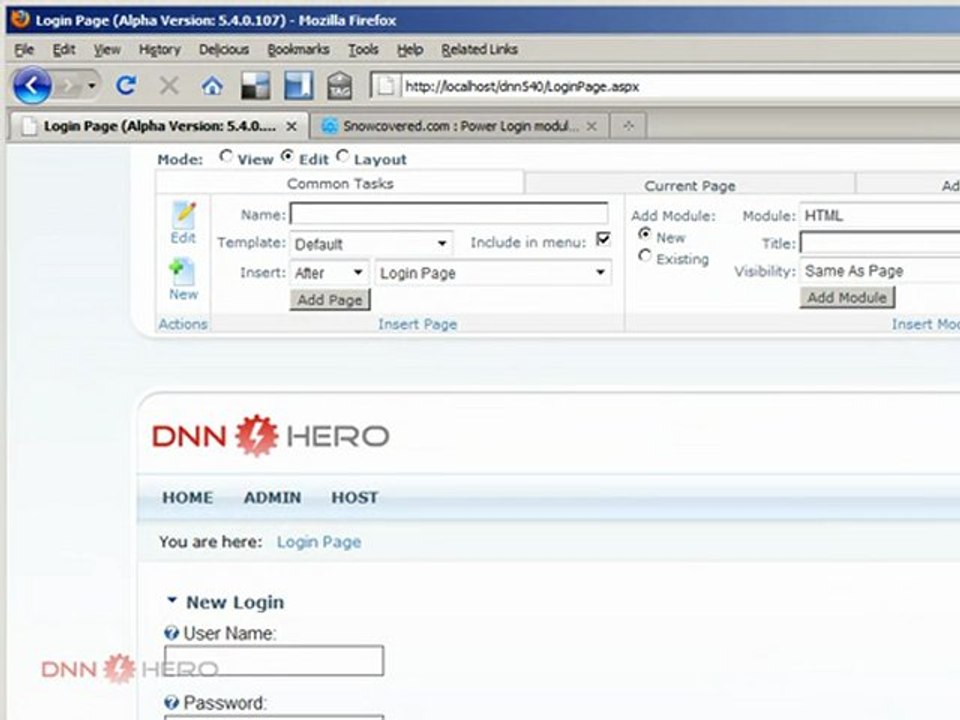
Task: Click the New page icon with green plus
Action: tap(182, 271)
